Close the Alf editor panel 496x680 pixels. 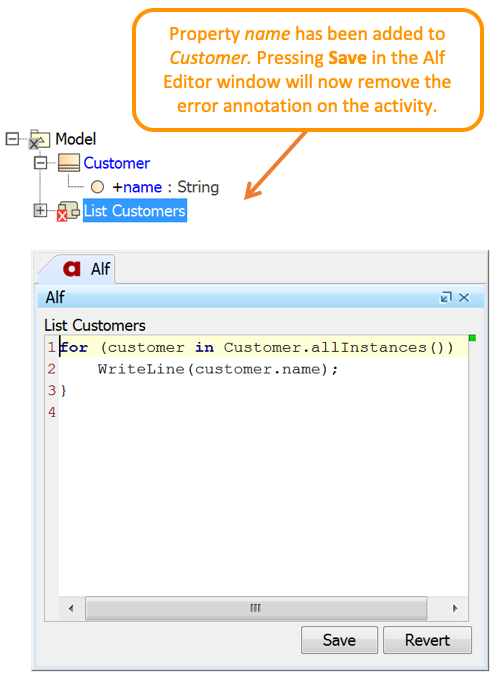(x=464, y=298)
